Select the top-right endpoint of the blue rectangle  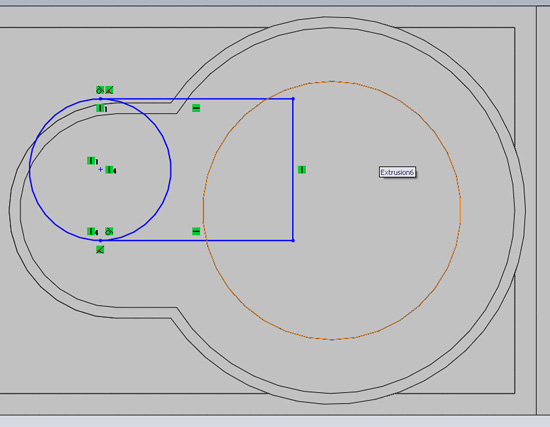[293, 99]
